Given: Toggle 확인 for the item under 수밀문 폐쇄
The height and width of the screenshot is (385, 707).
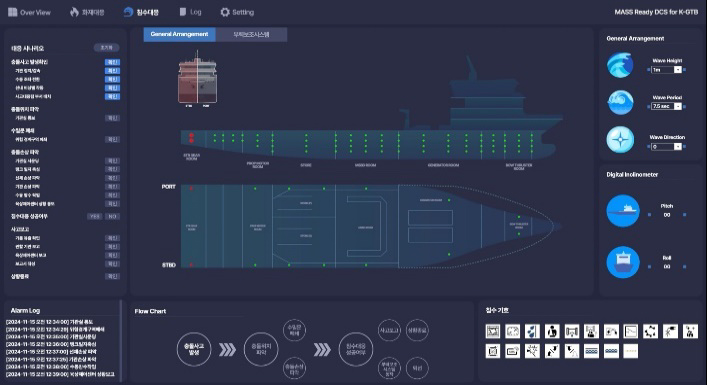Looking at the screenshot, I should (112, 140).
